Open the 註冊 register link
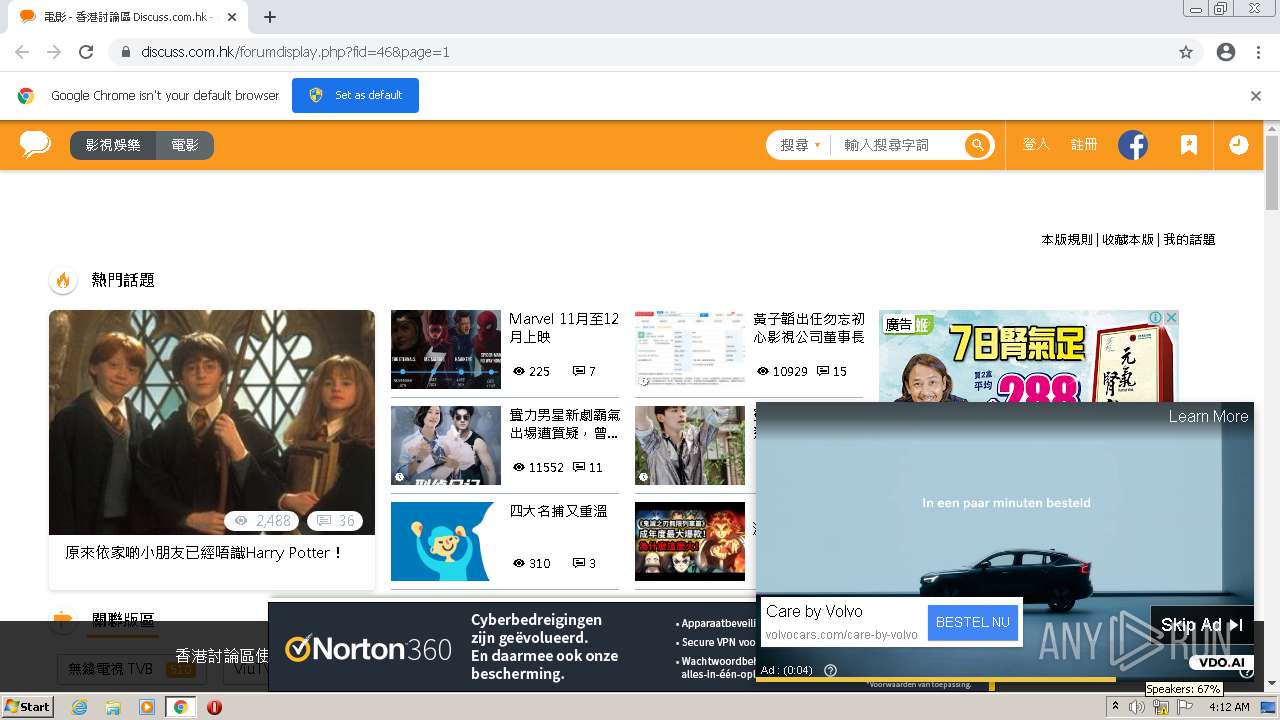 [x=1084, y=145]
